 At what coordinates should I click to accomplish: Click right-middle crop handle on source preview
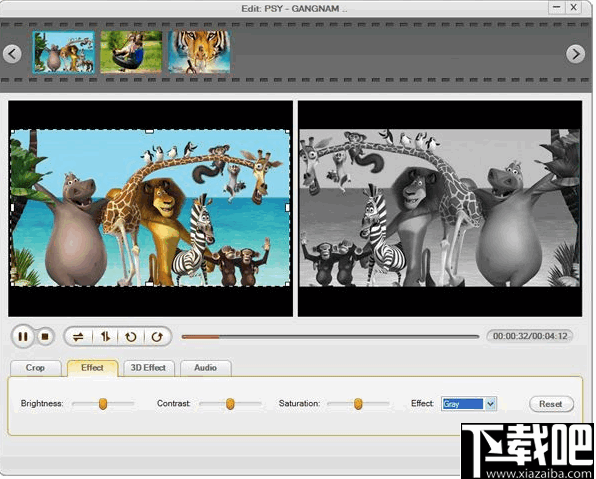coord(287,207)
